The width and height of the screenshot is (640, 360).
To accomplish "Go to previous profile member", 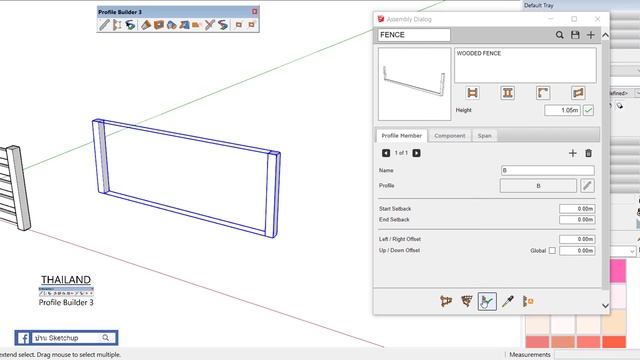I will point(386,153).
